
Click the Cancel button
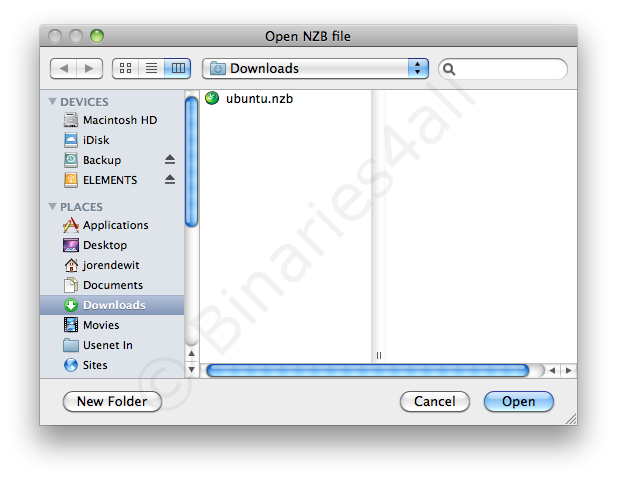[435, 401]
